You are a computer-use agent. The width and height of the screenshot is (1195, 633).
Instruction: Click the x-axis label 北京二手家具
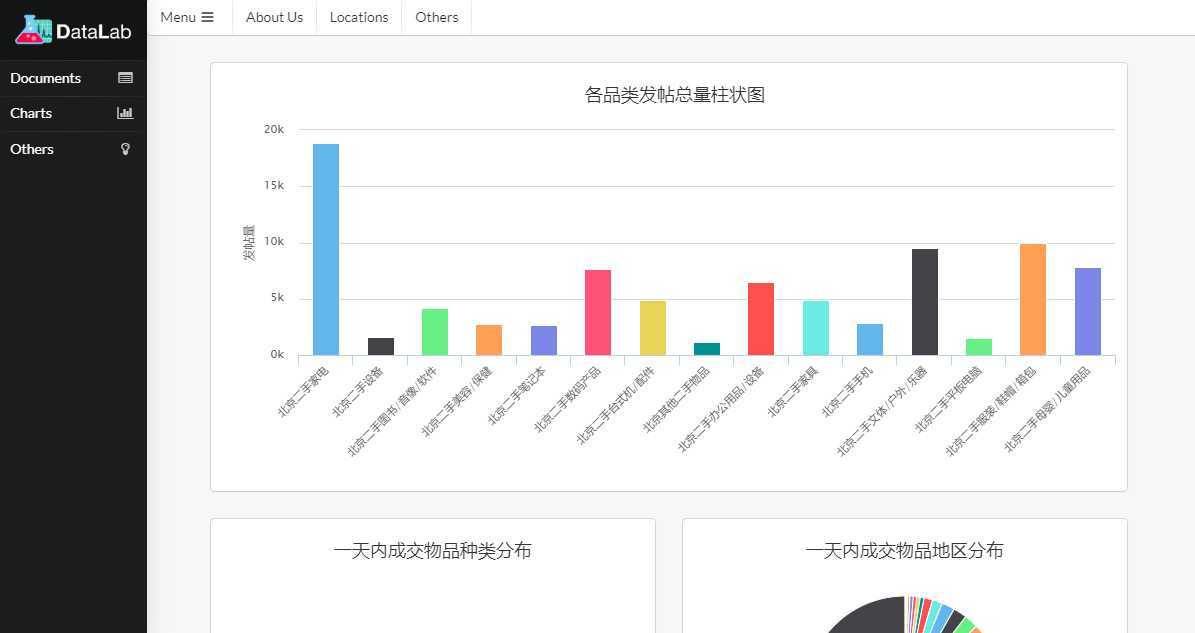(x=793, y=392)
